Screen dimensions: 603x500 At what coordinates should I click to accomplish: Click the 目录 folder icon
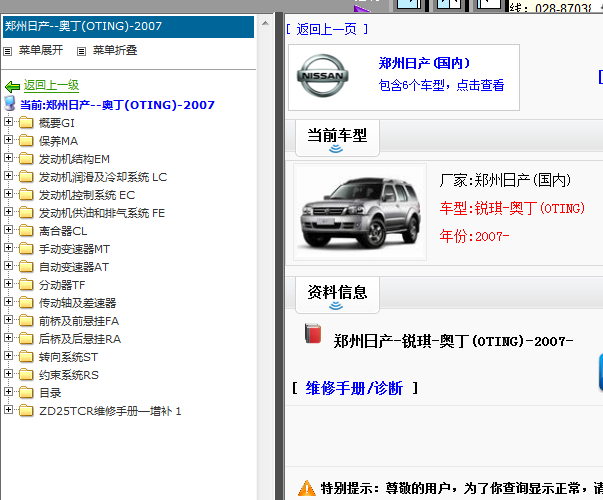[x=26, y=393]
